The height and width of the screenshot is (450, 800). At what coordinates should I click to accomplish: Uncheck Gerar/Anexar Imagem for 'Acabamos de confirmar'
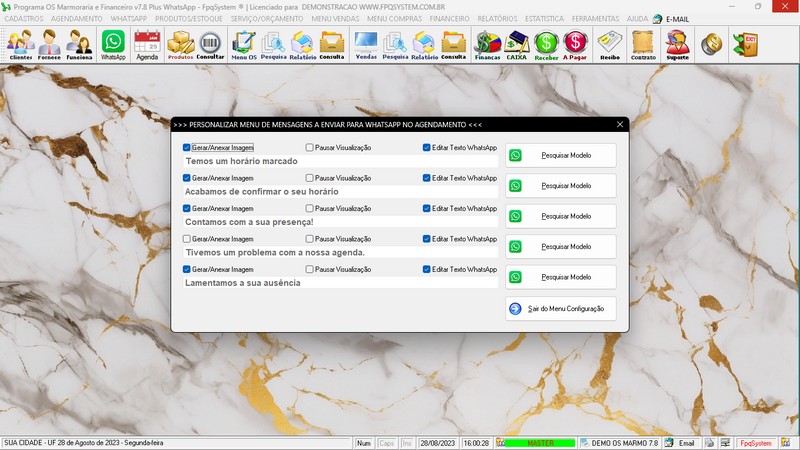pyautogui.click(x=187, y=178)
